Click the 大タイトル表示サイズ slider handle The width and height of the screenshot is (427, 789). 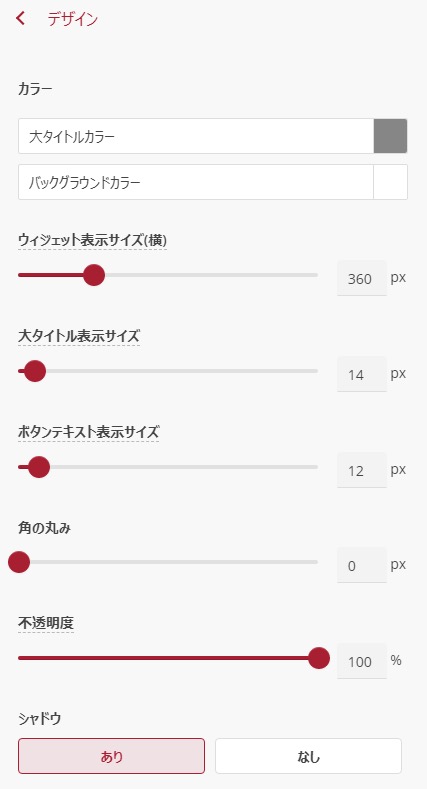pyautogui.click(x=35, y=371)
